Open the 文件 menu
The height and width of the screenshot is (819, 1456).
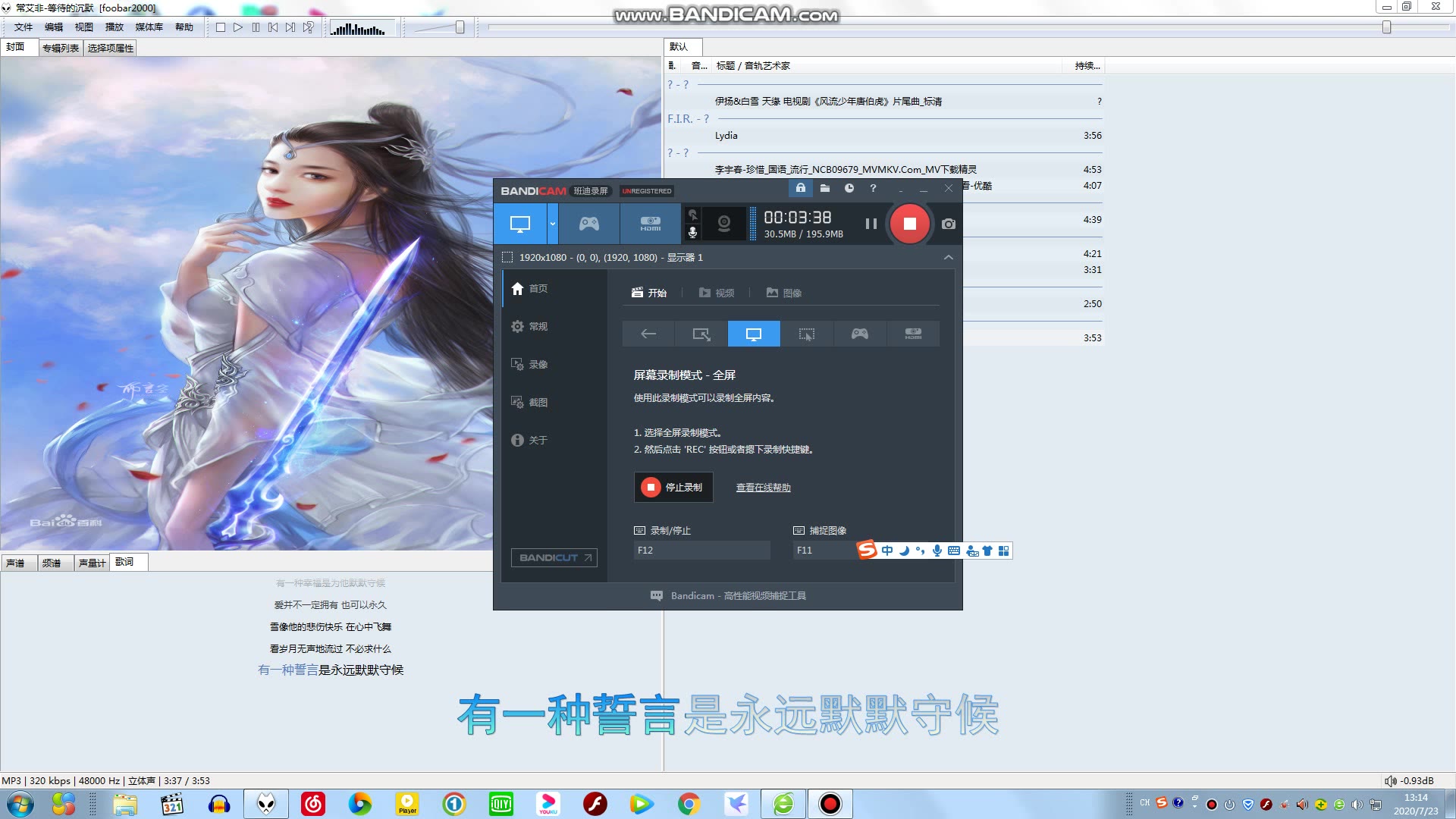(x=24, y=27)
